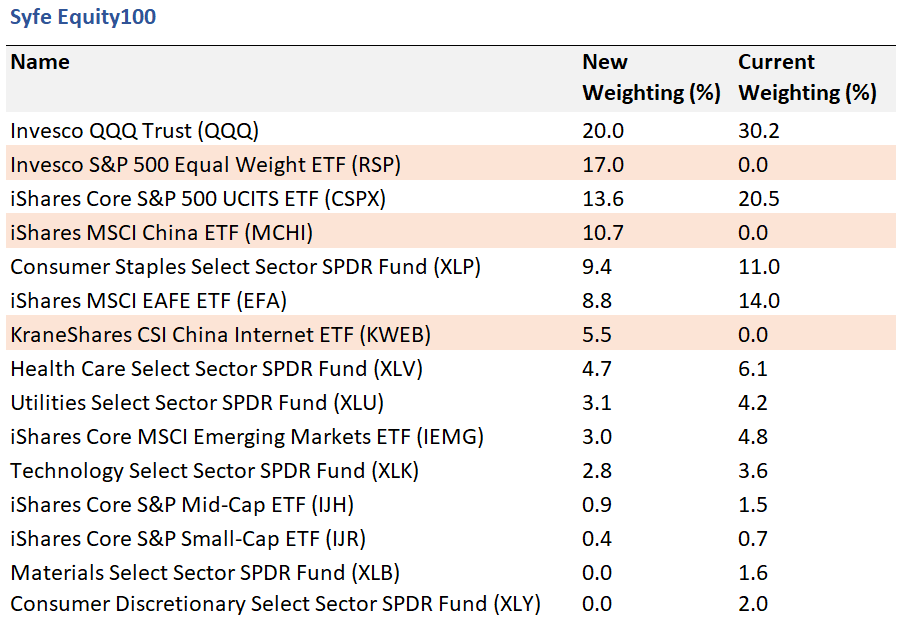Select CSPX new weighting value 13.6

(x=603, y=199)
